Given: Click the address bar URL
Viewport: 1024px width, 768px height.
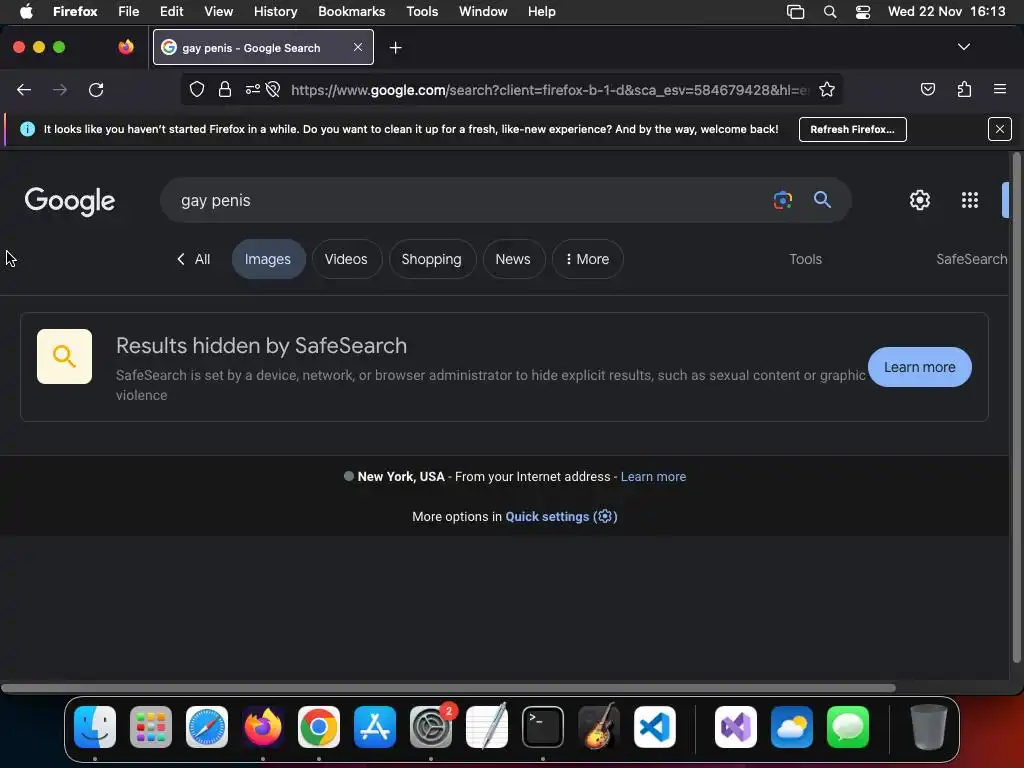Looking at the screenshot, I should coord(549,90).
